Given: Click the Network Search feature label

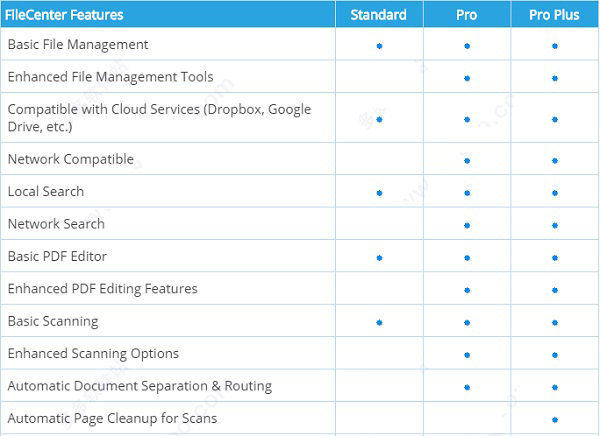Looking at the screenshot, I should pyautogui.click(x=56, y=224).
